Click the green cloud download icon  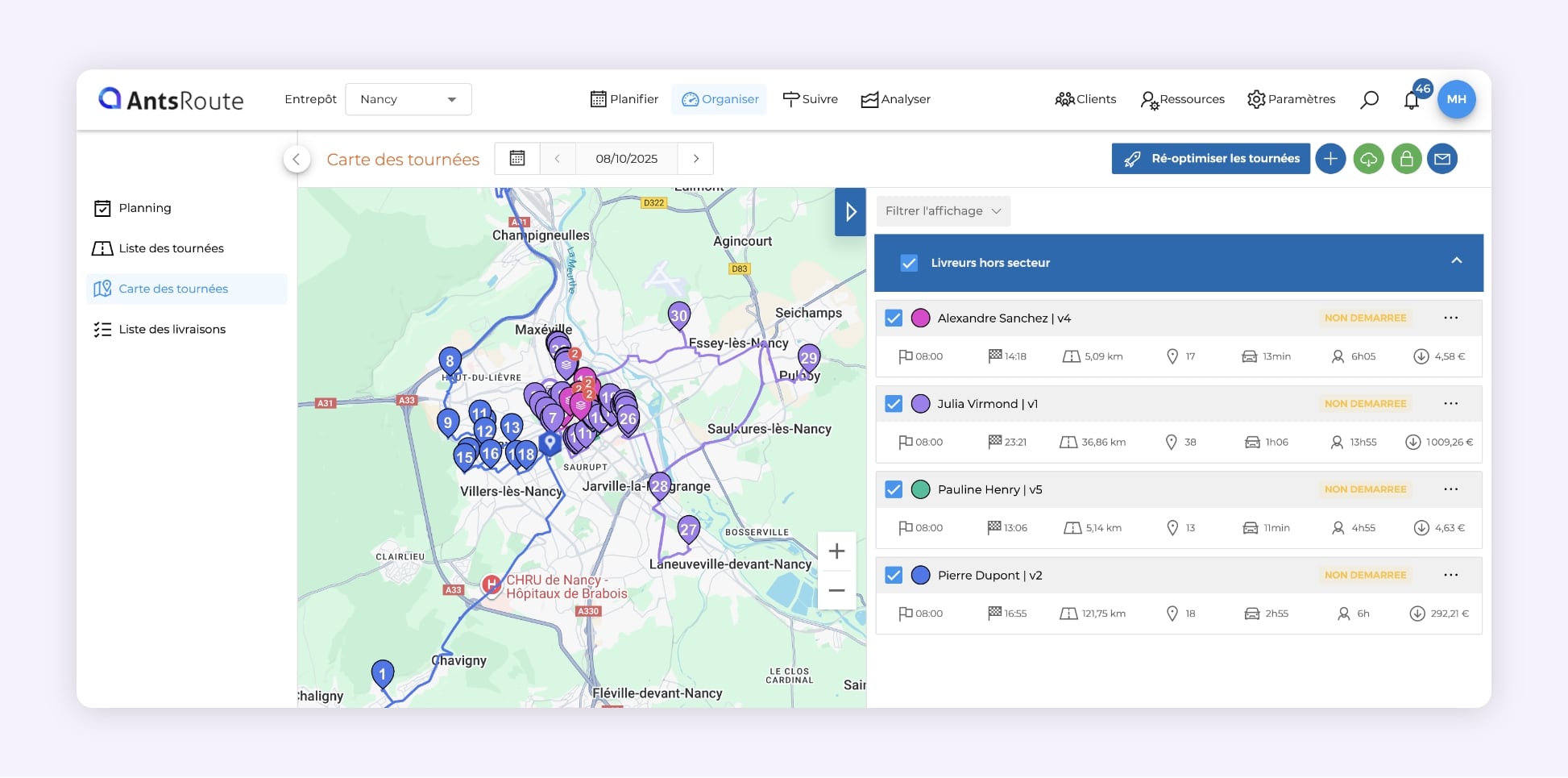click(1368, 159)
